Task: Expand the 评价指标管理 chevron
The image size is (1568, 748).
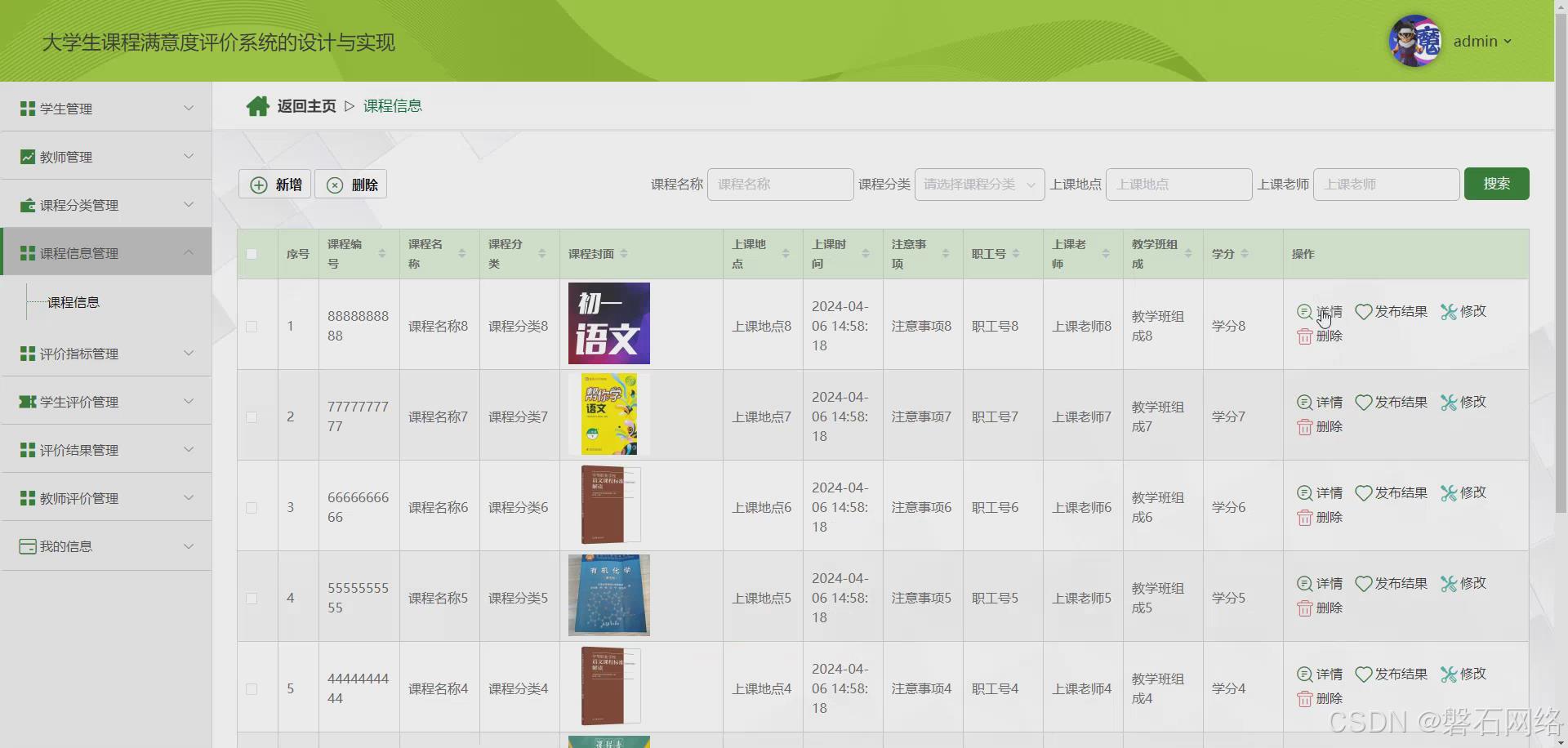Action: (x=189, y=353)
